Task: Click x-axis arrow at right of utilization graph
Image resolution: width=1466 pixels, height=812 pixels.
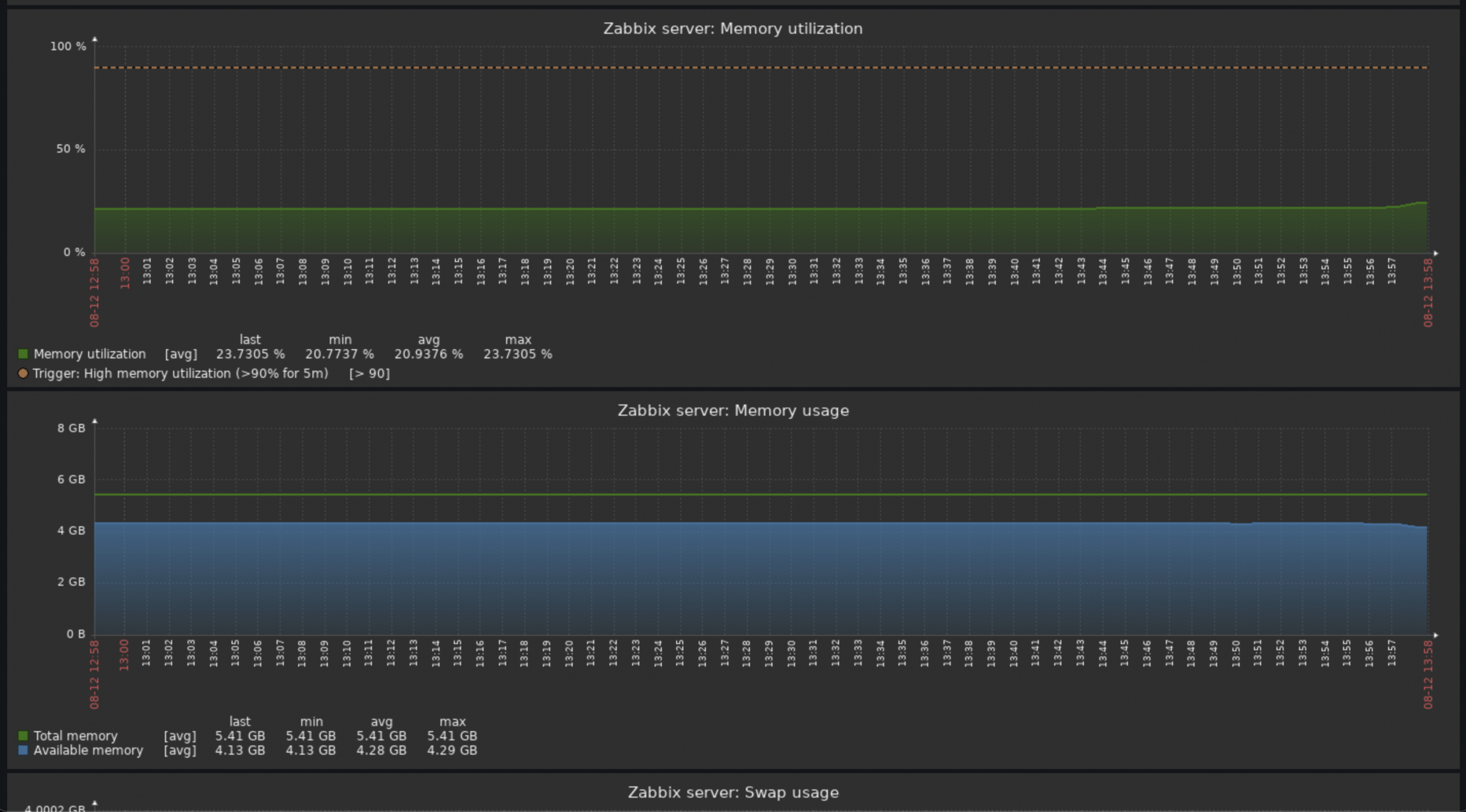Action: tap(1436, 253)
